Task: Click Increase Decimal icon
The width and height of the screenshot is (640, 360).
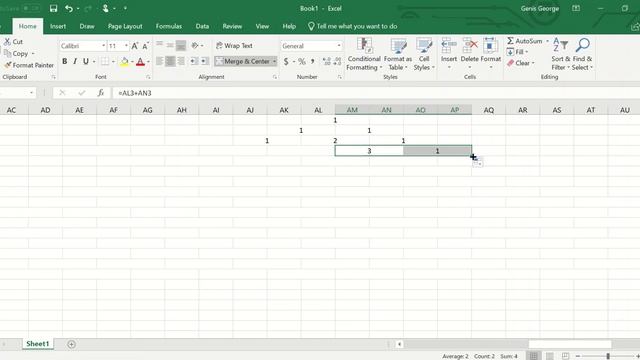Action: coord(327,62)
